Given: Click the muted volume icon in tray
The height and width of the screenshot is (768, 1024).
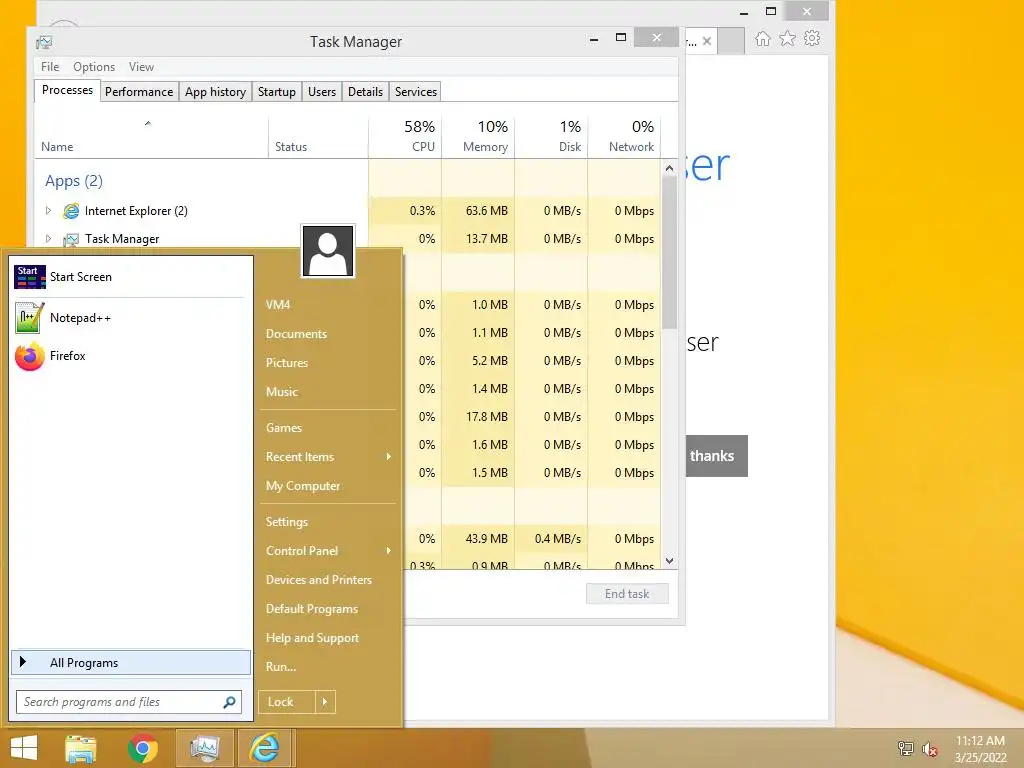Looking at the screenshot, I should [x=930, y=749].
